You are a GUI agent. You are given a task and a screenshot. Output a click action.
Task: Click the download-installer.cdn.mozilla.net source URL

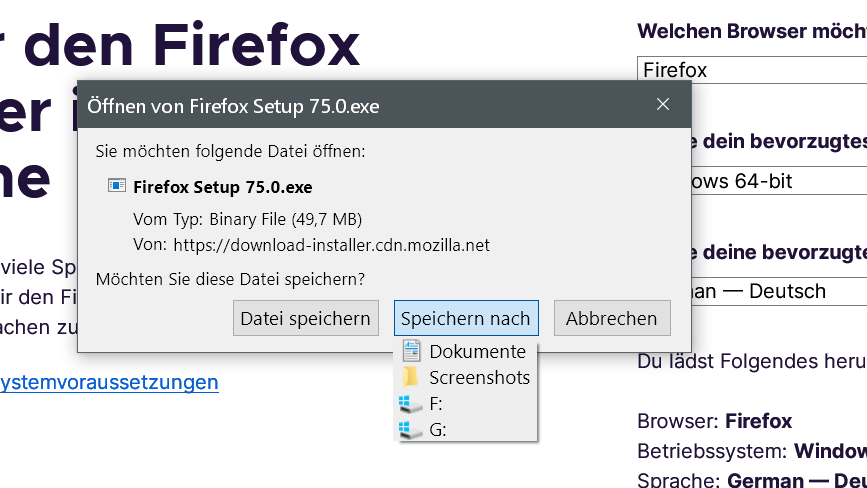click(331, 244)
